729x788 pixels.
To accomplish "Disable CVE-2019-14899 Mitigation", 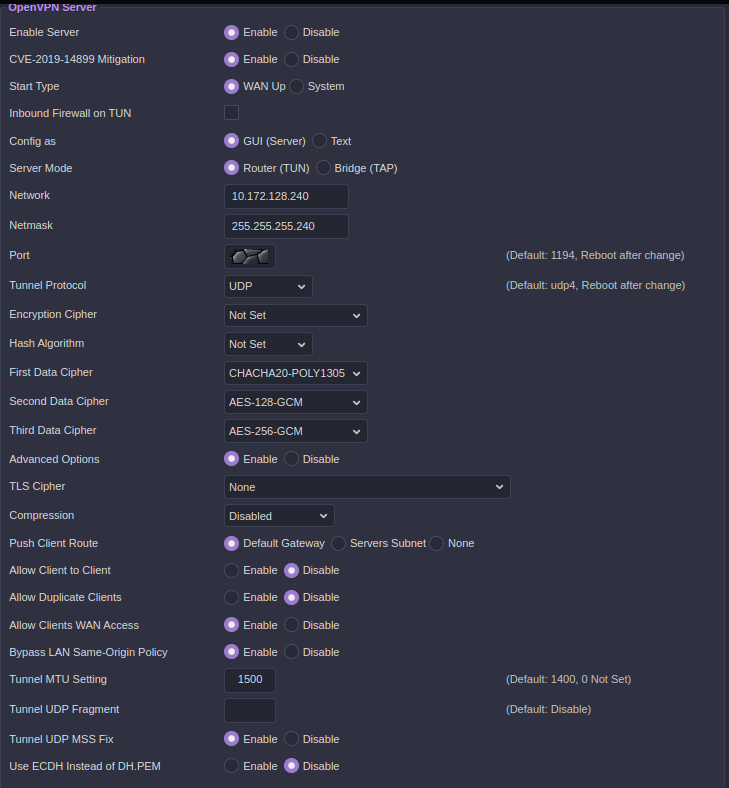I will (x=292, y=59).
